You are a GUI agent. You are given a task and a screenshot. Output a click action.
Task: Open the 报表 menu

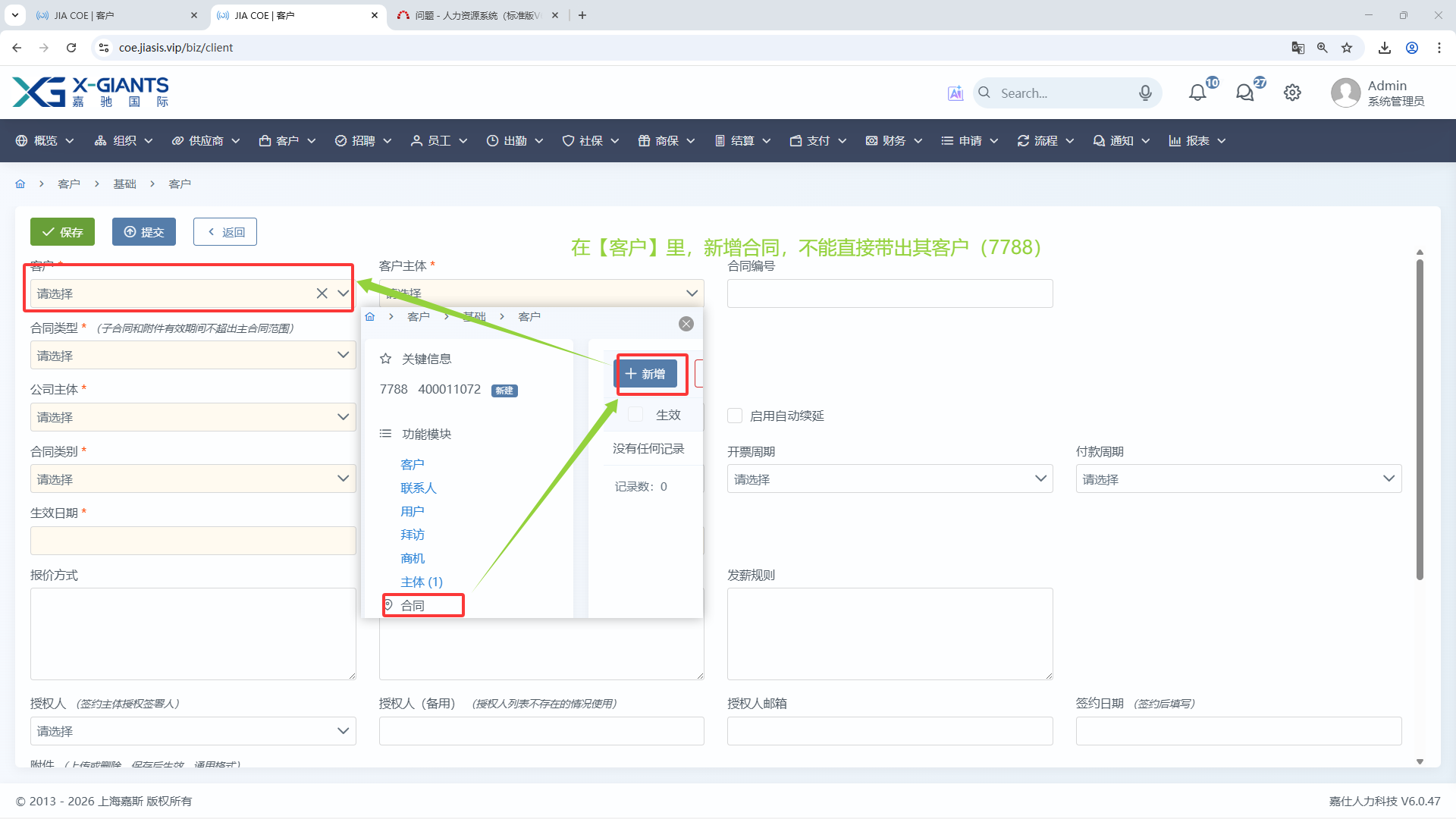point(1197,141)
